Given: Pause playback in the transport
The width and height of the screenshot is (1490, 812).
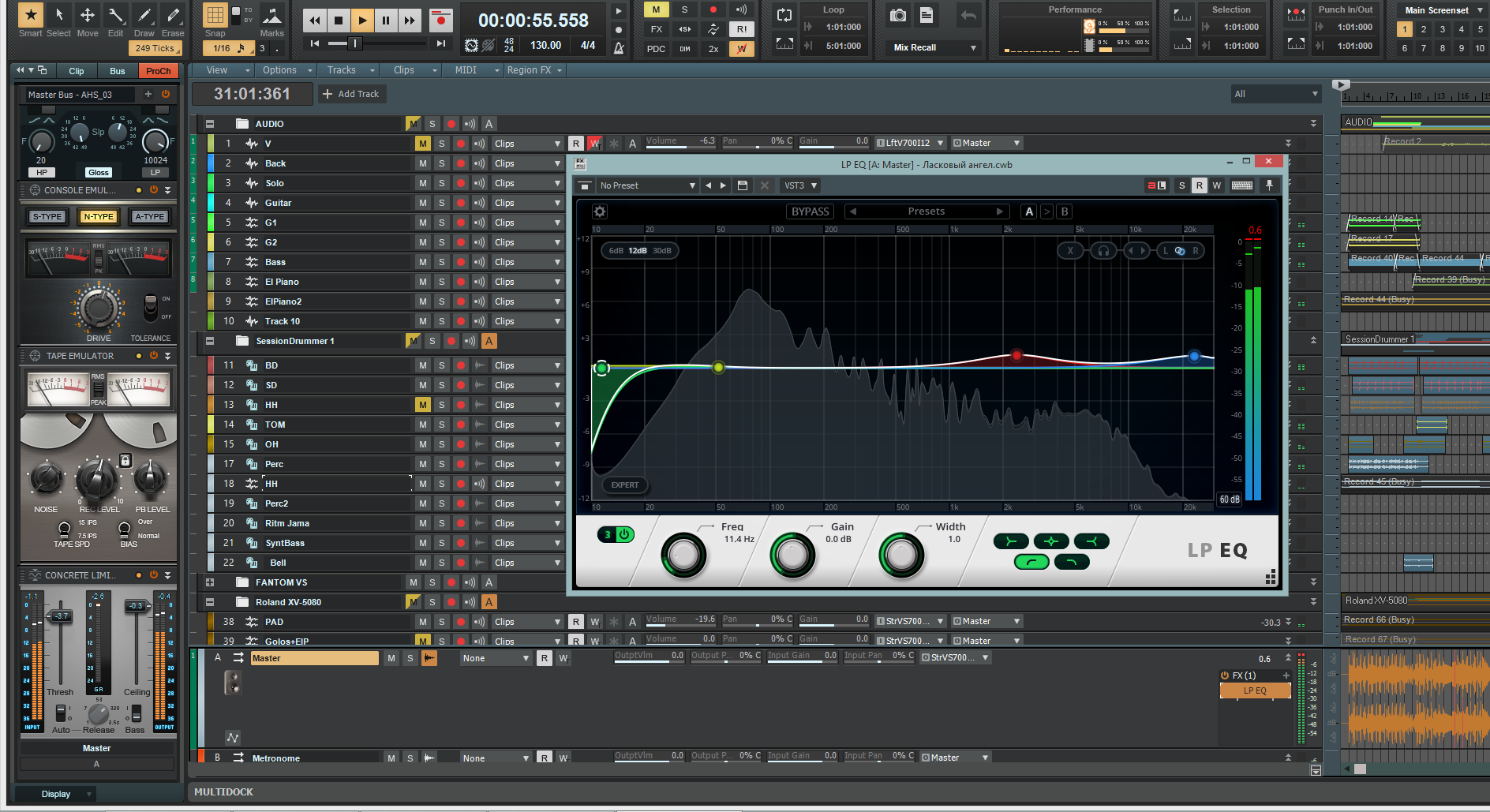Looking at the screenshot, I should click(x=385, y=21).
